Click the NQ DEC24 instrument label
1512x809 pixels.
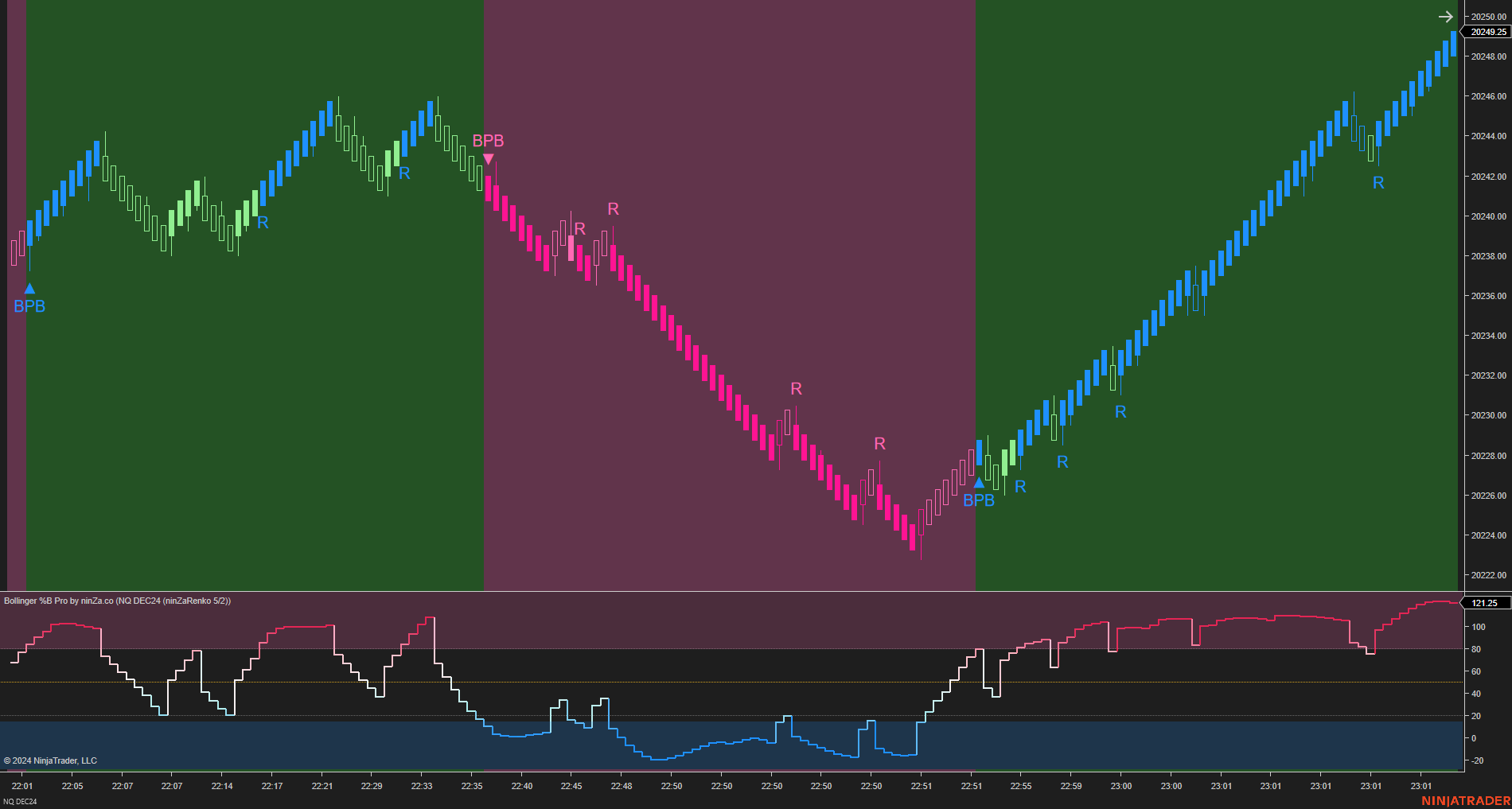(x=21, y=801)
